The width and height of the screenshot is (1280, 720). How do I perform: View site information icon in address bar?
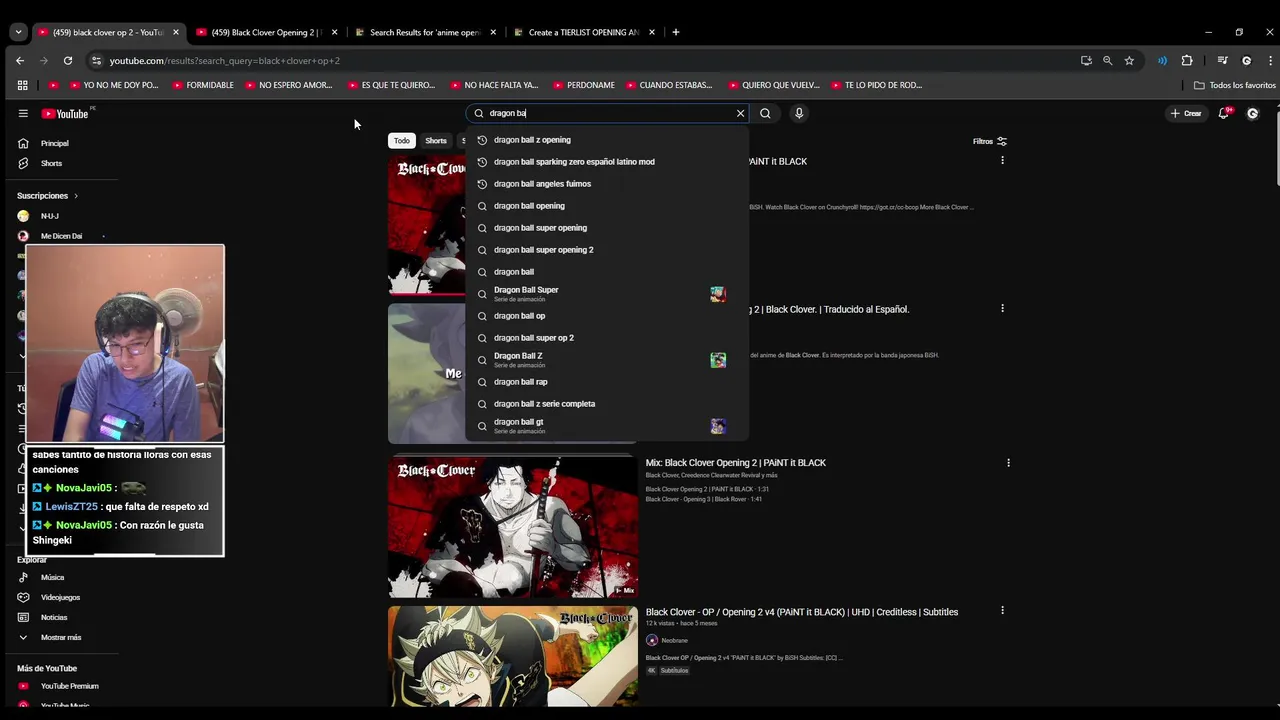point(95,60)
